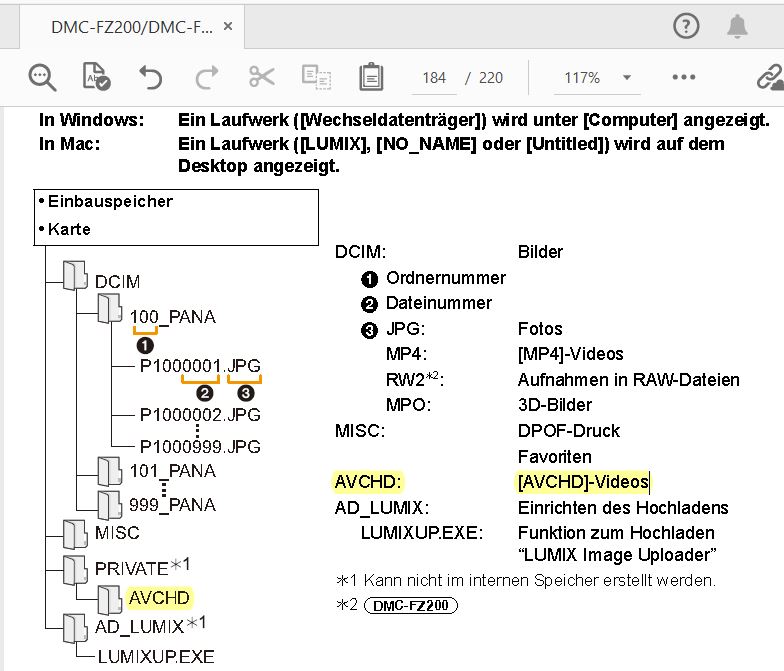Viewport: 784px width, 671px height.
Task: Click the highlighted AVCHD folder label in tree
Action: click(160, 598)
